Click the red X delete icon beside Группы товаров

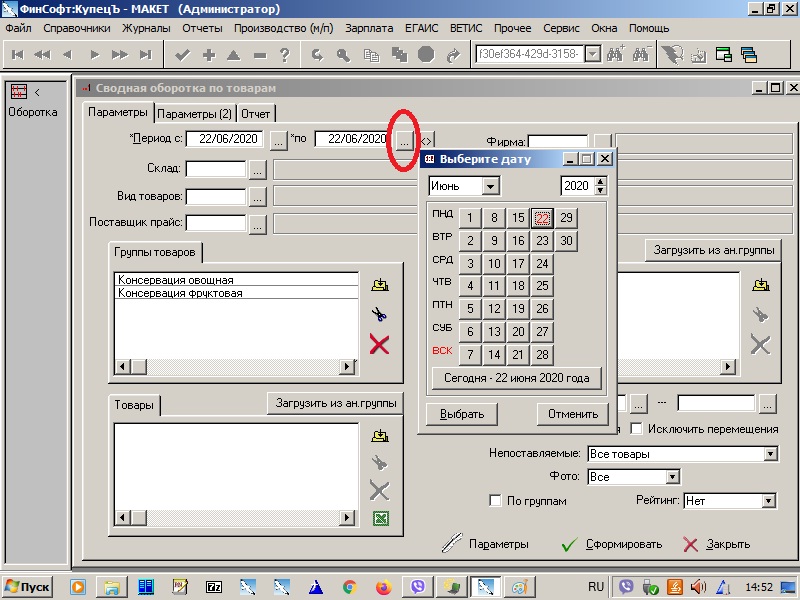[379, 344]
